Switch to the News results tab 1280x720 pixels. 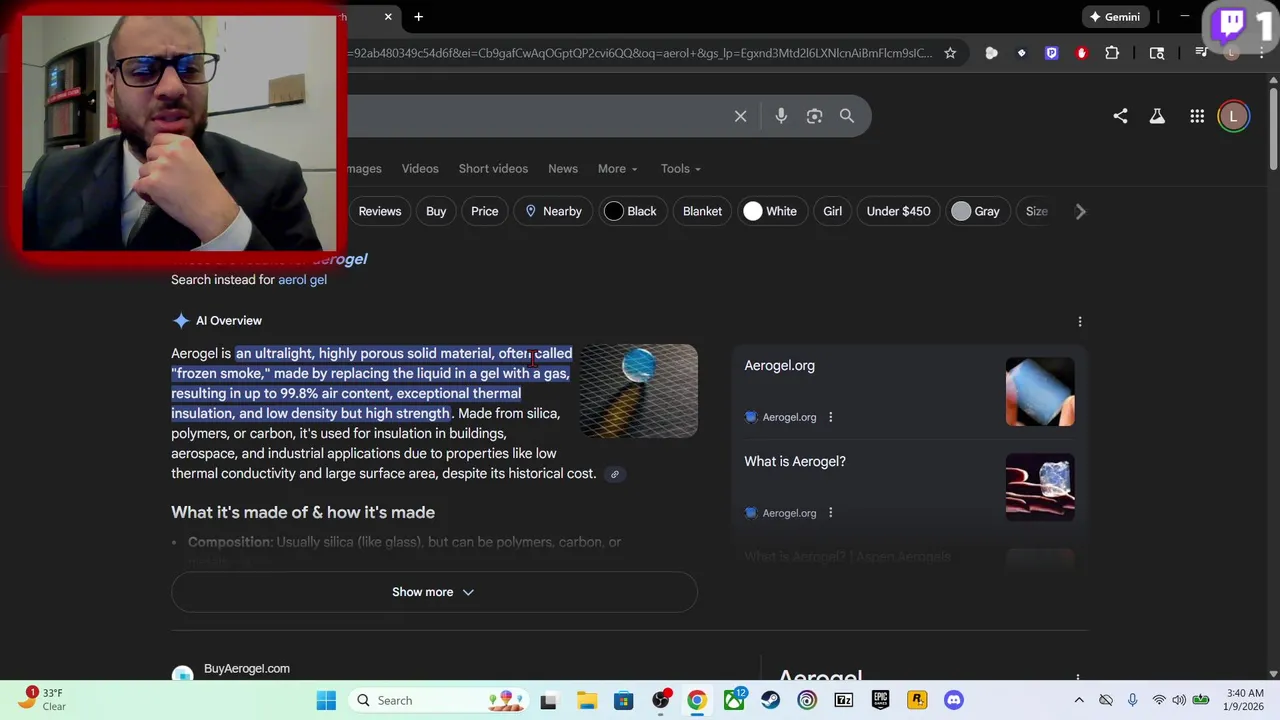click(563, 168)
